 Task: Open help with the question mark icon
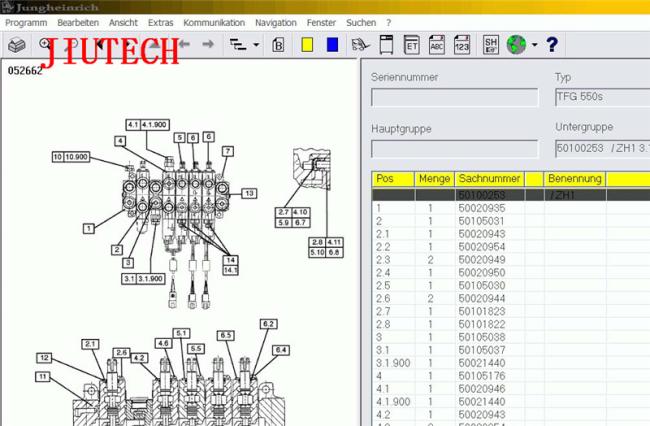click(x=551, y=45)
